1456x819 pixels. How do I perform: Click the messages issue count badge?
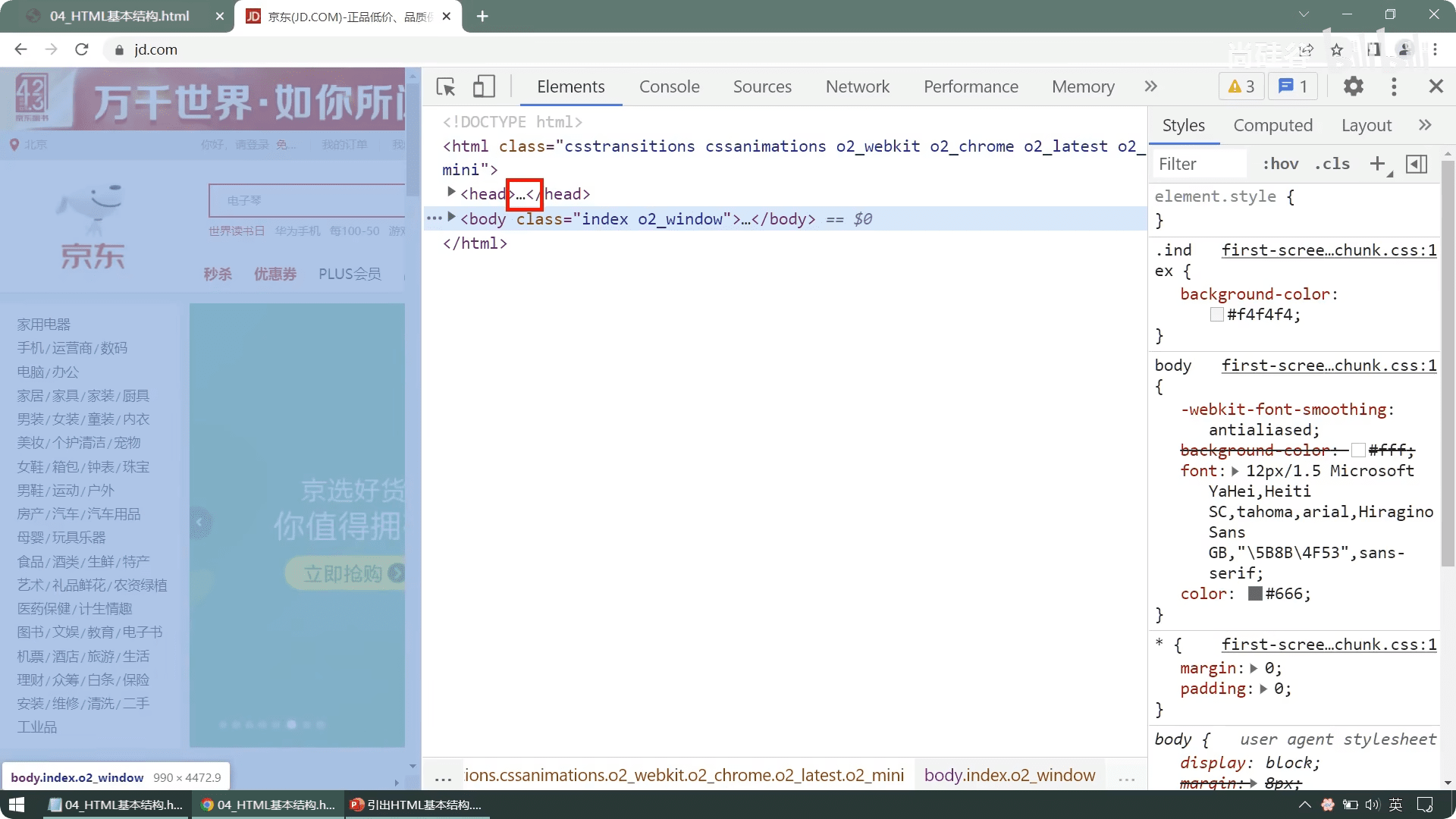click(x=1293, y=86)
